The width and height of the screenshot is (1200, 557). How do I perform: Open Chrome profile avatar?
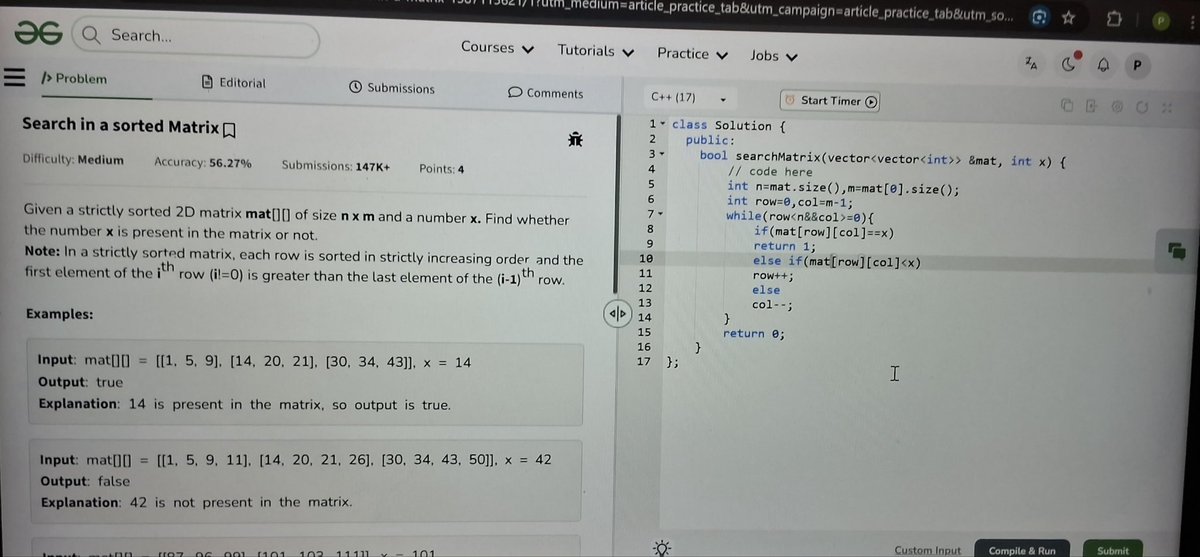[1160, 19]
